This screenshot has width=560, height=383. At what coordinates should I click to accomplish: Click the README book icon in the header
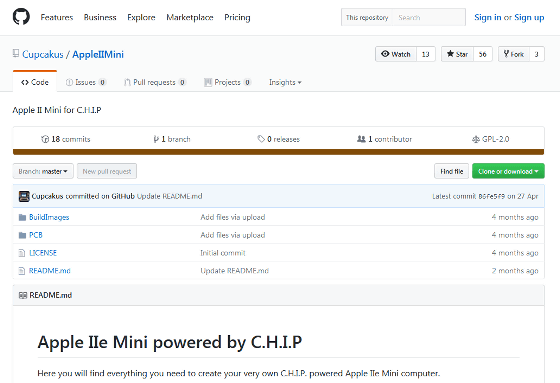coord(23,295)
